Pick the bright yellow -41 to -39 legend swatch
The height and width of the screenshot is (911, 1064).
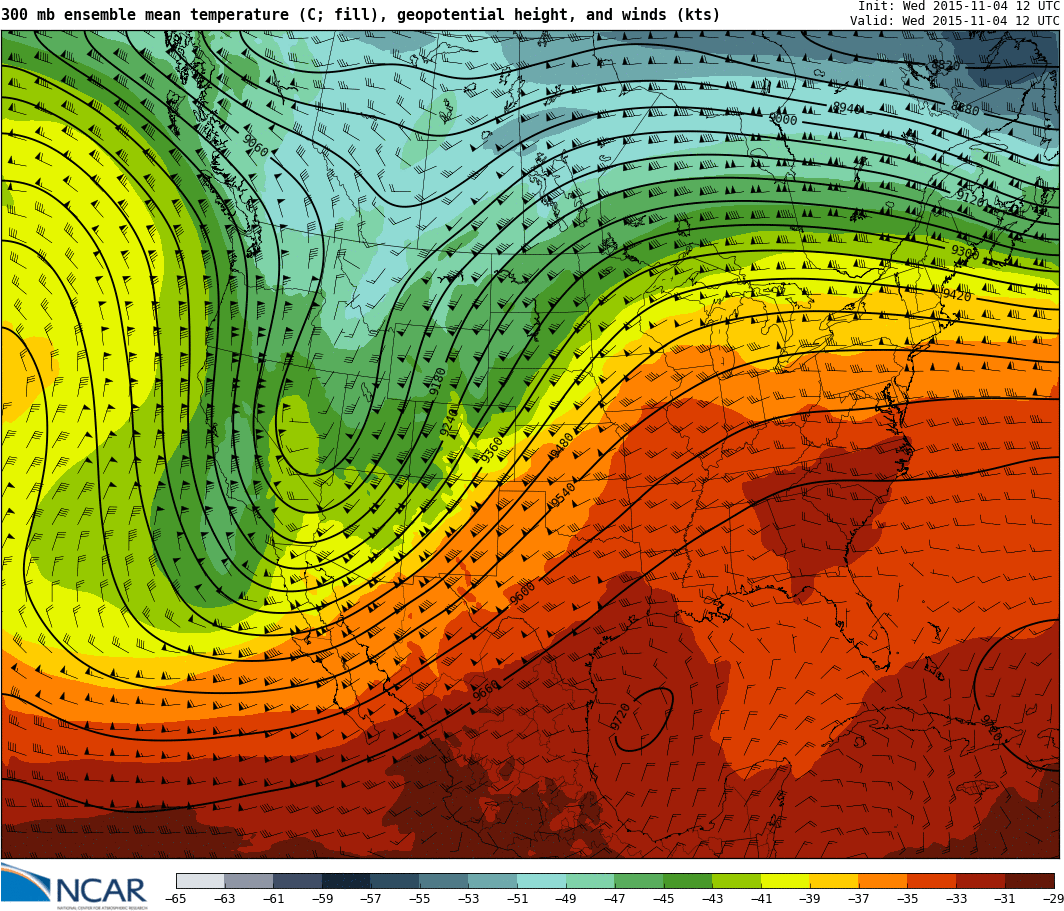click(x=786, y=880)
